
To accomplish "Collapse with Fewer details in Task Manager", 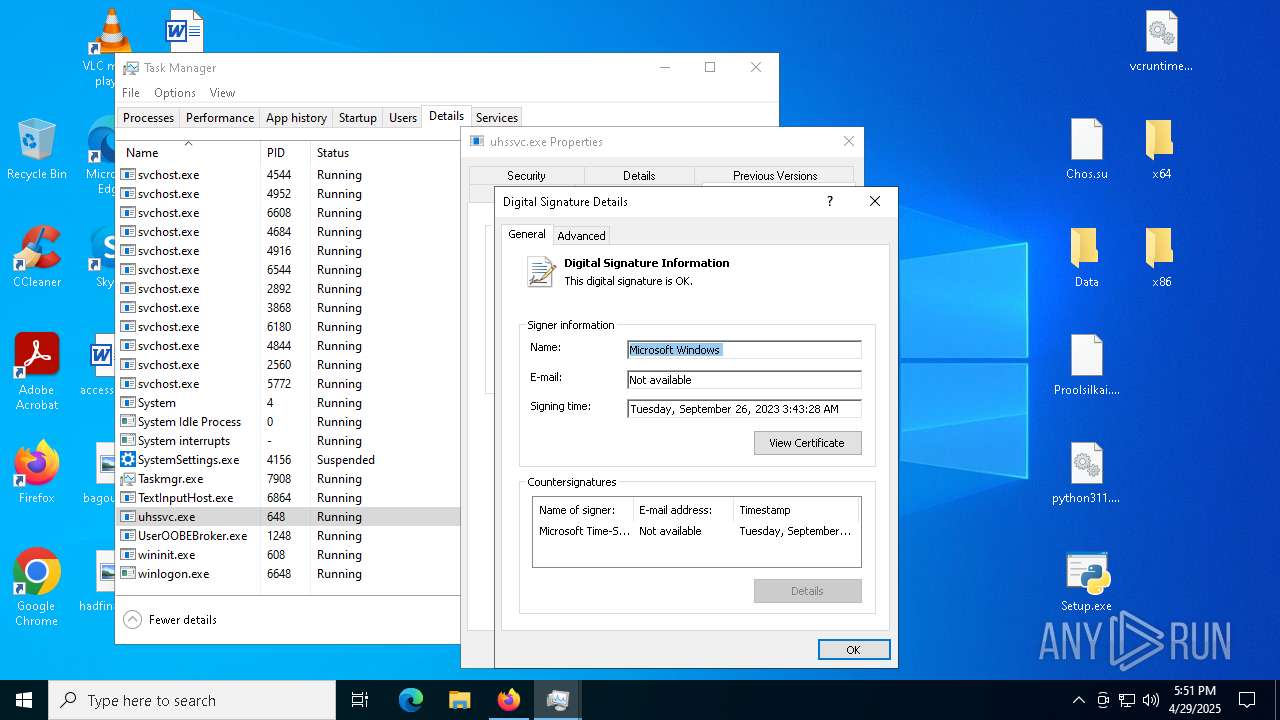I will (x=171, y=619).
